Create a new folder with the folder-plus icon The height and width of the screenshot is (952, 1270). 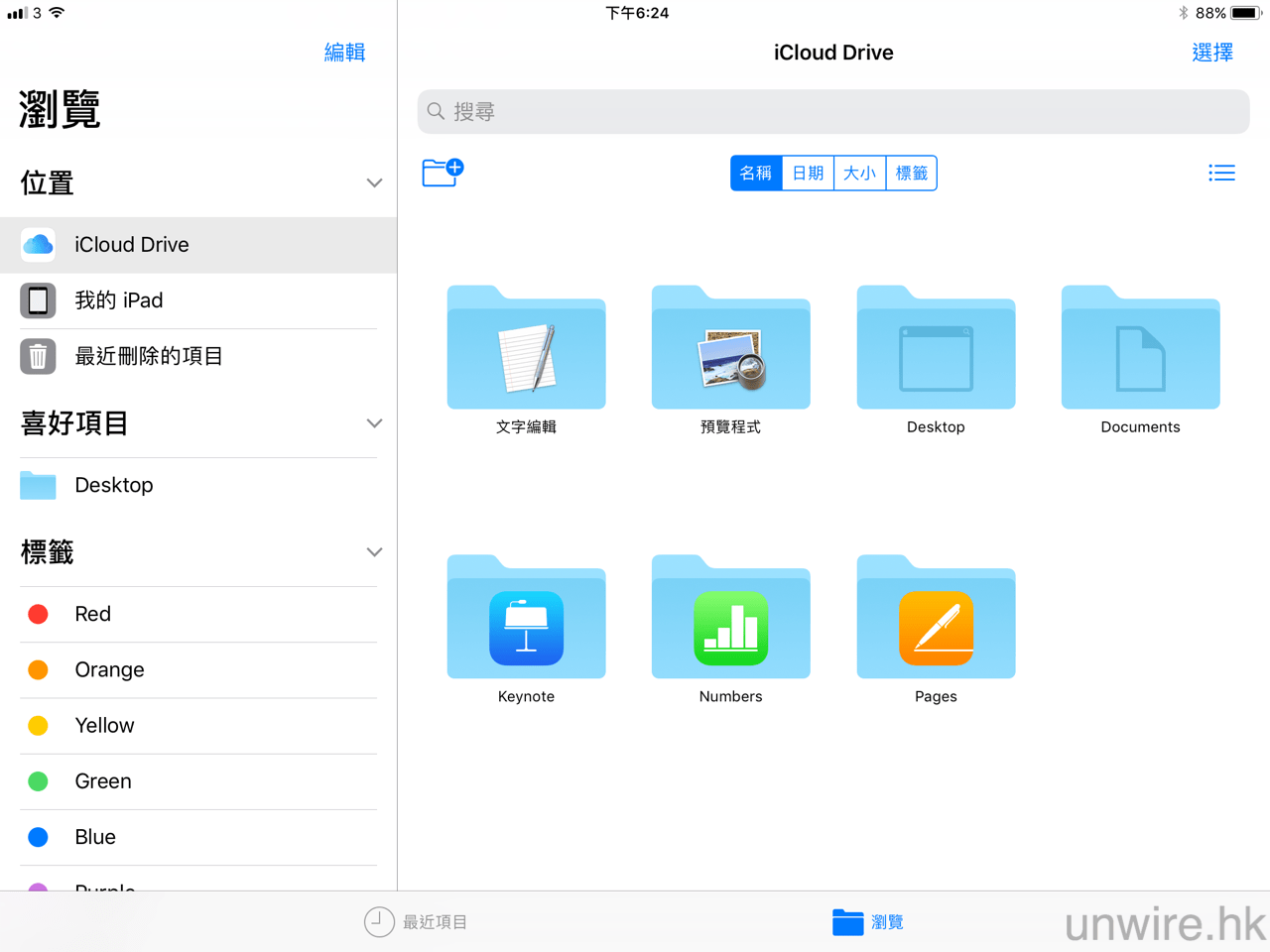[x=443, y=173]
